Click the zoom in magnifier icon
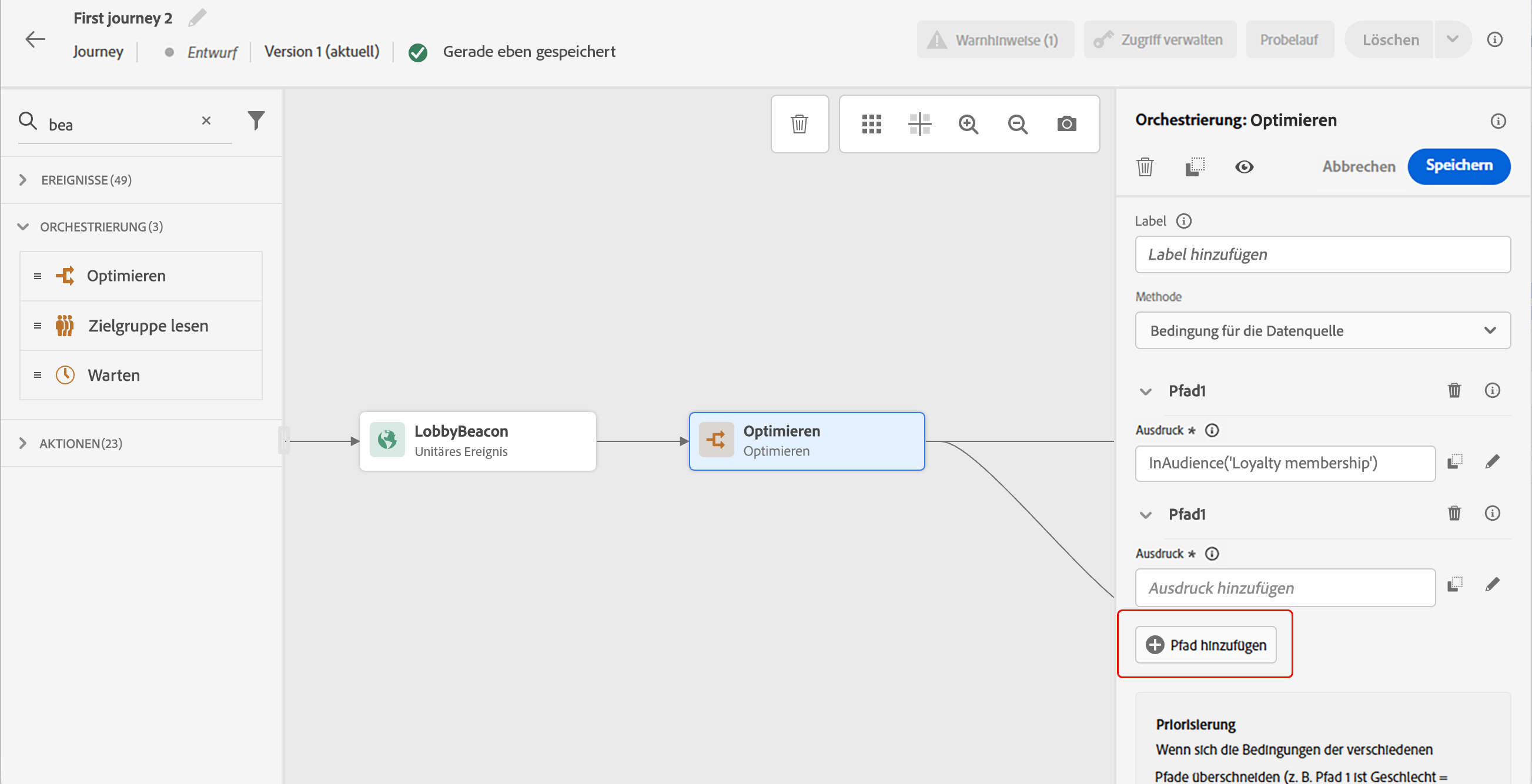The image size is (1532, 784). [x=968, y=124]
